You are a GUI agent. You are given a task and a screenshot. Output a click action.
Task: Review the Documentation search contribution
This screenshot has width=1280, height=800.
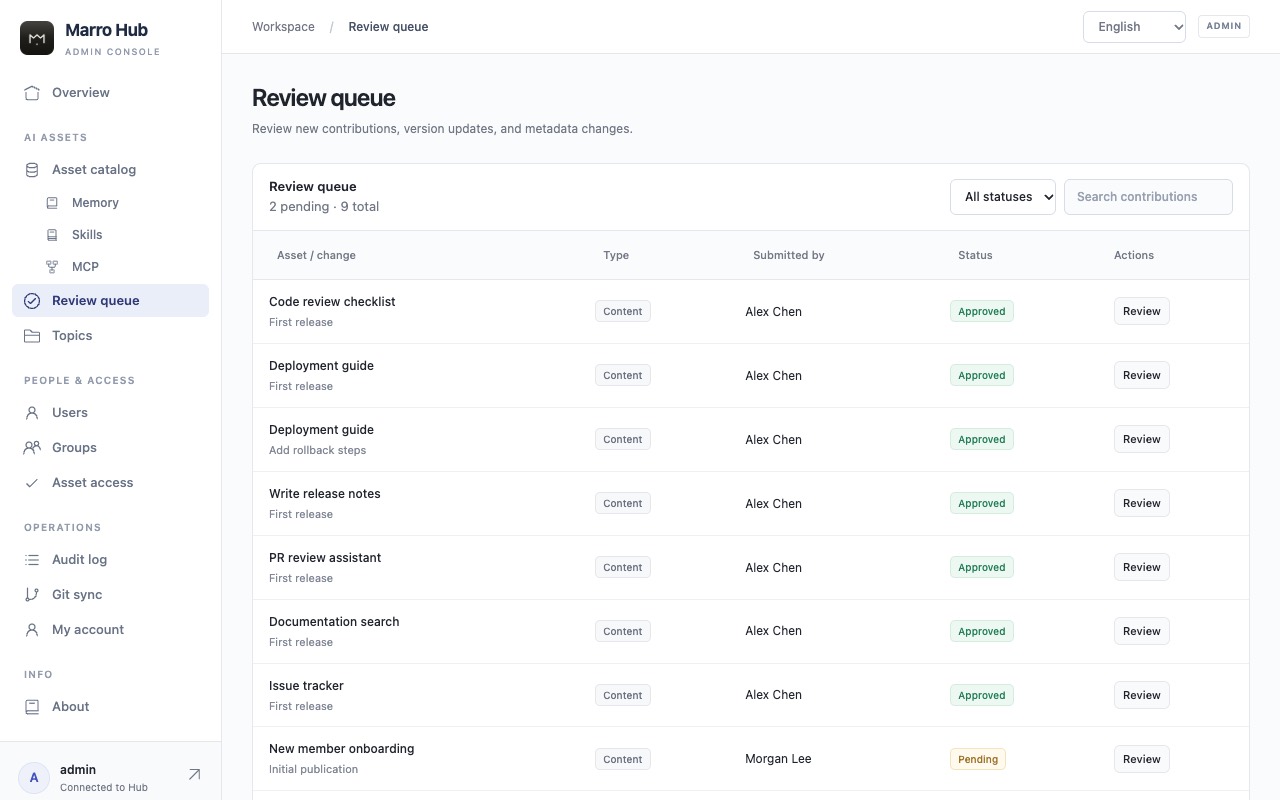1141,631
